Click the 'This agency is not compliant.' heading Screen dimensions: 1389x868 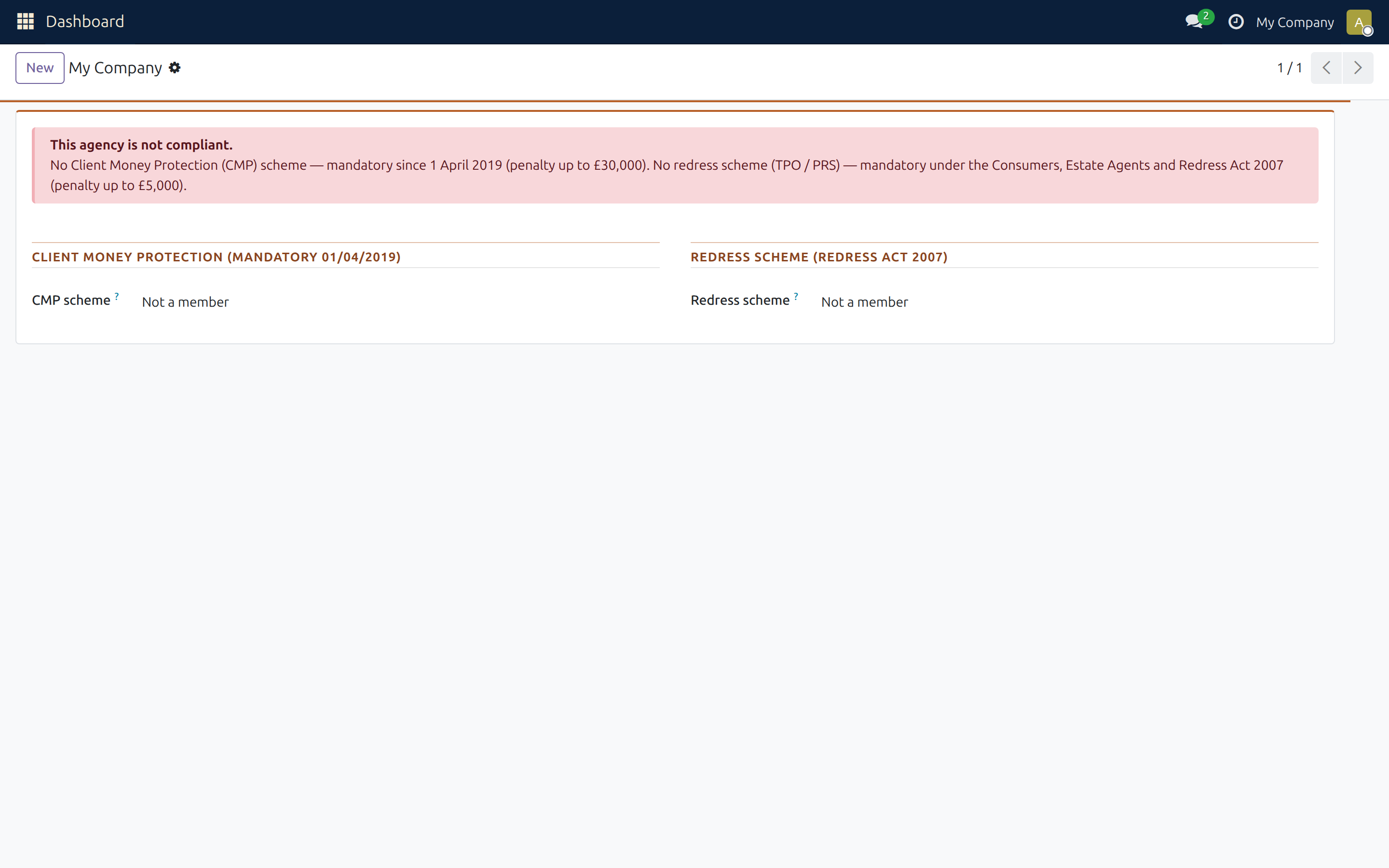[141, 145]
